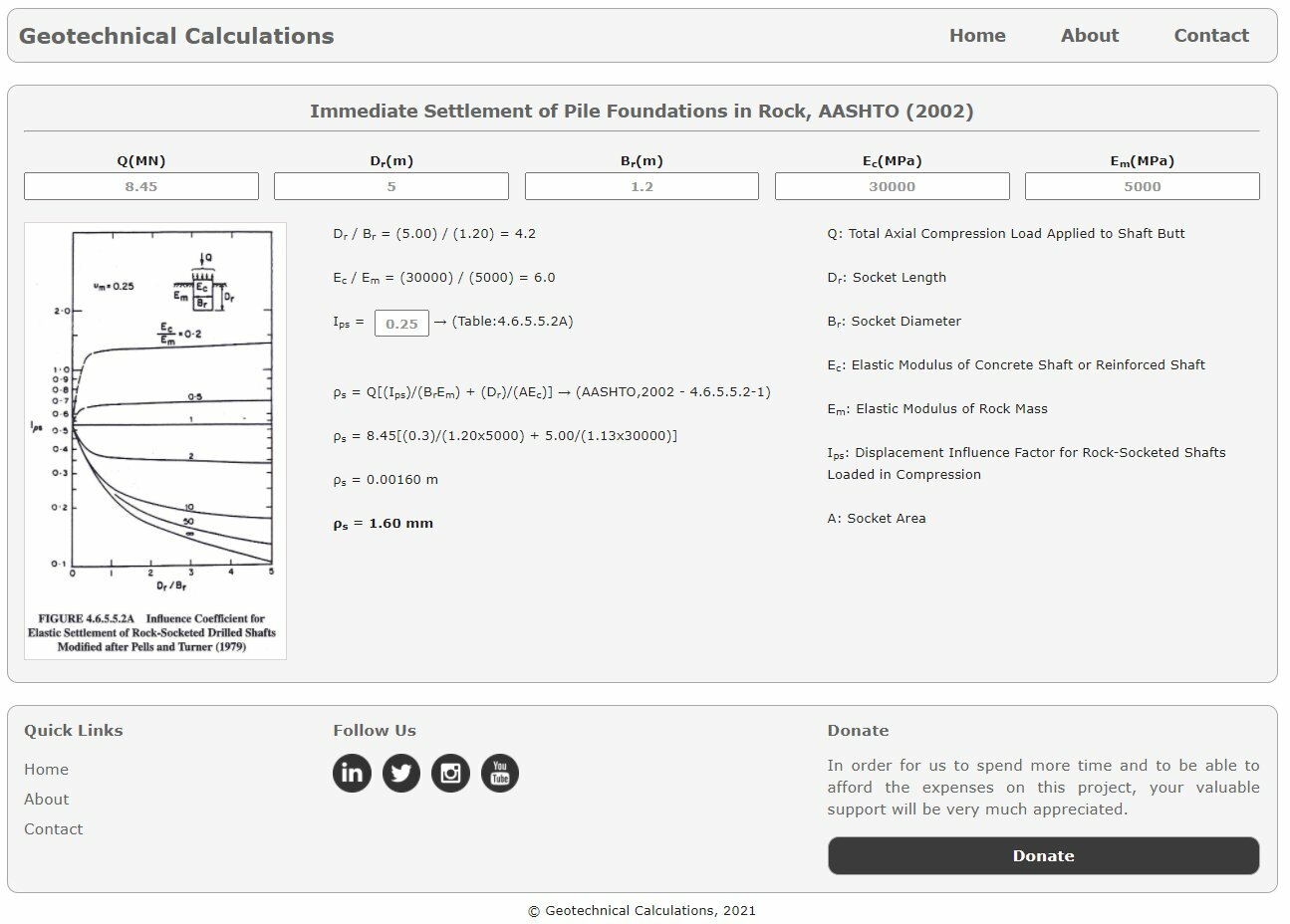Click the YouTube channel icon

[500, 773]
